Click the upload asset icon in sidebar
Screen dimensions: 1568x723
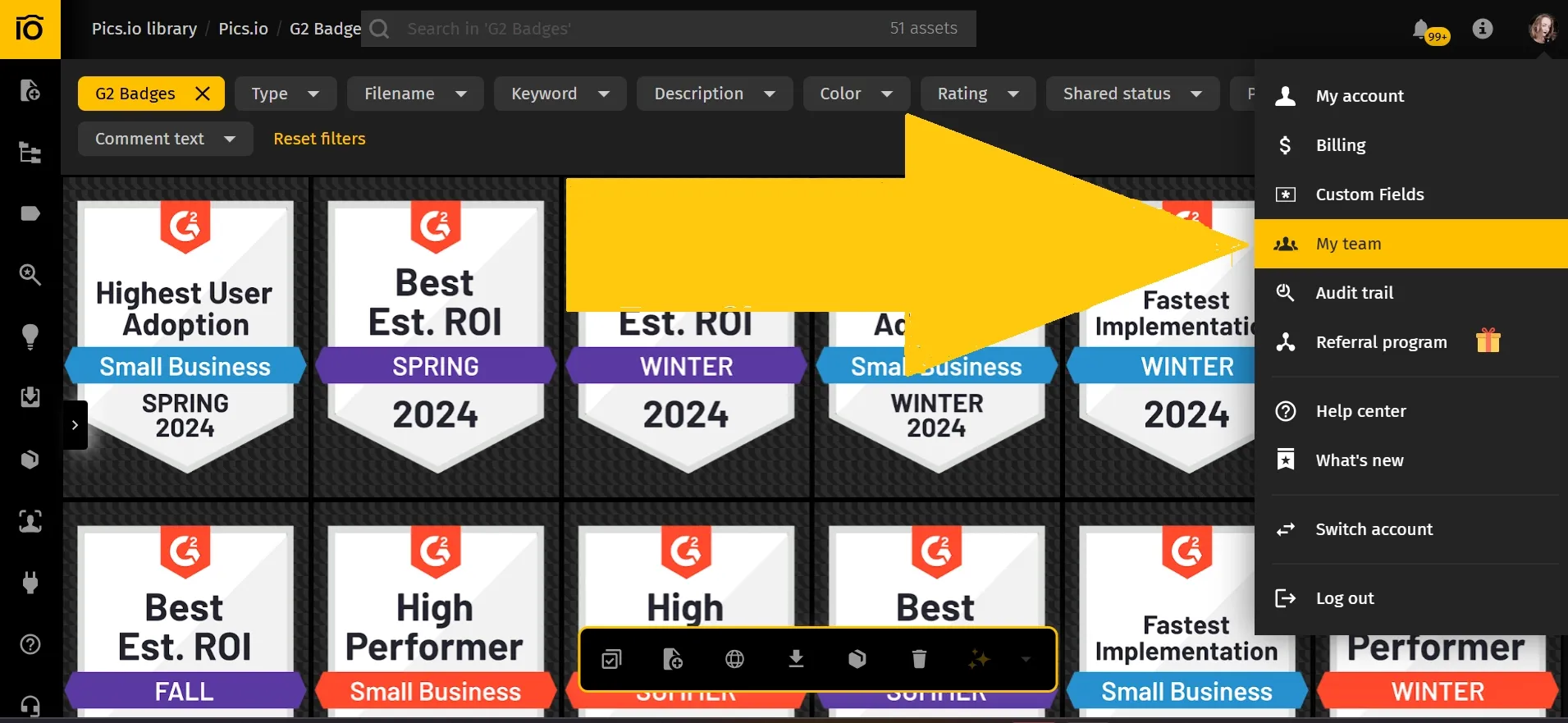coord(30,90)
